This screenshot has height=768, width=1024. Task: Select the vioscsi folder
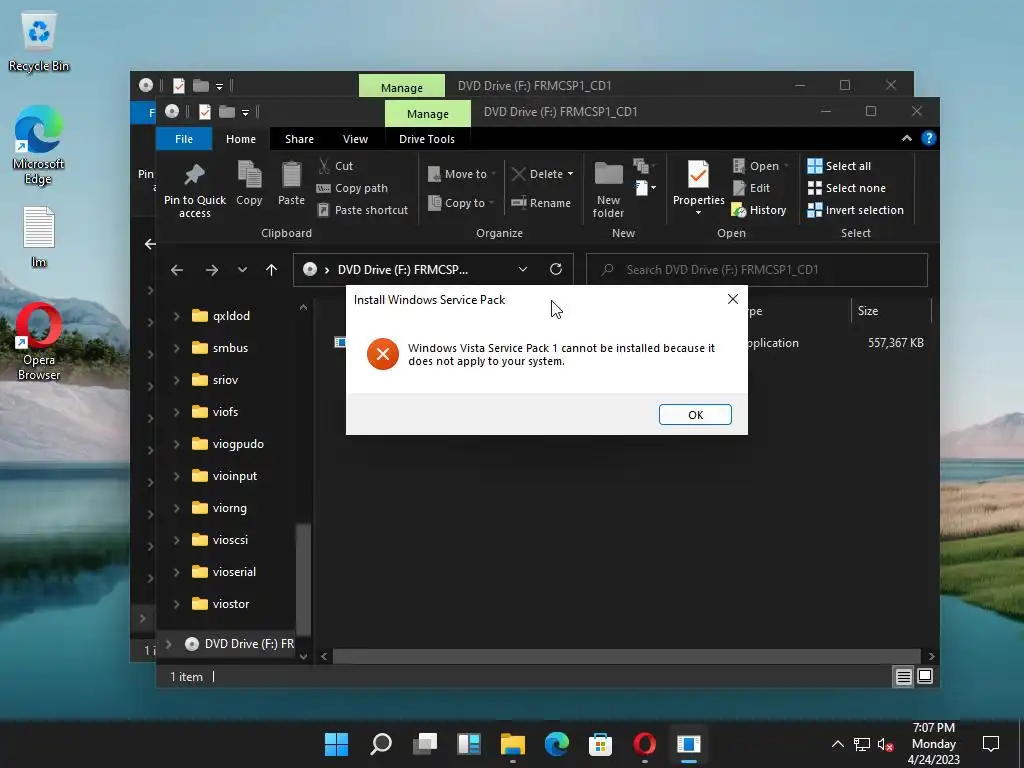(219, 540)
